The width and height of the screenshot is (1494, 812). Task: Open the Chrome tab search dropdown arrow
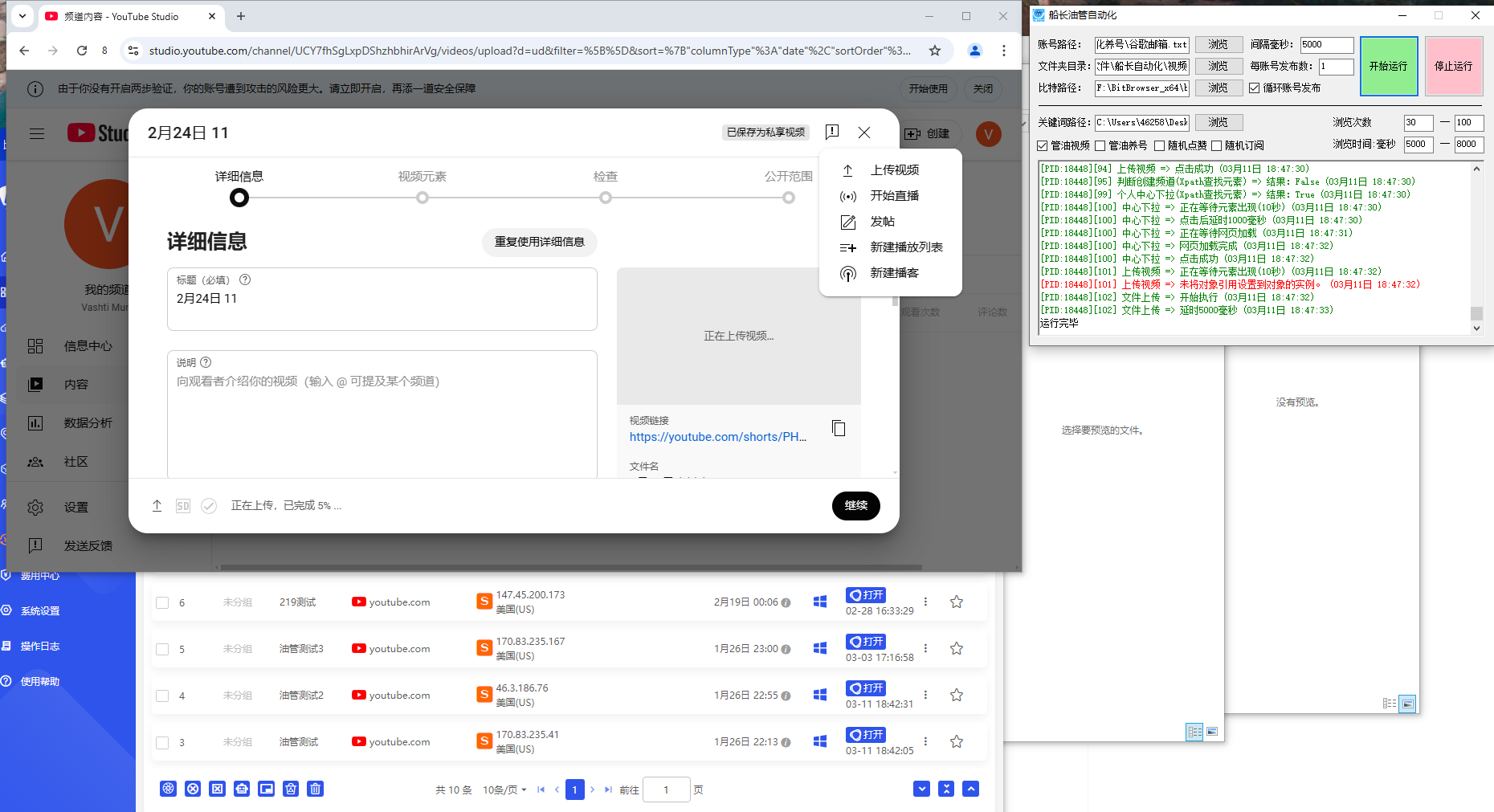coord(22,15)
